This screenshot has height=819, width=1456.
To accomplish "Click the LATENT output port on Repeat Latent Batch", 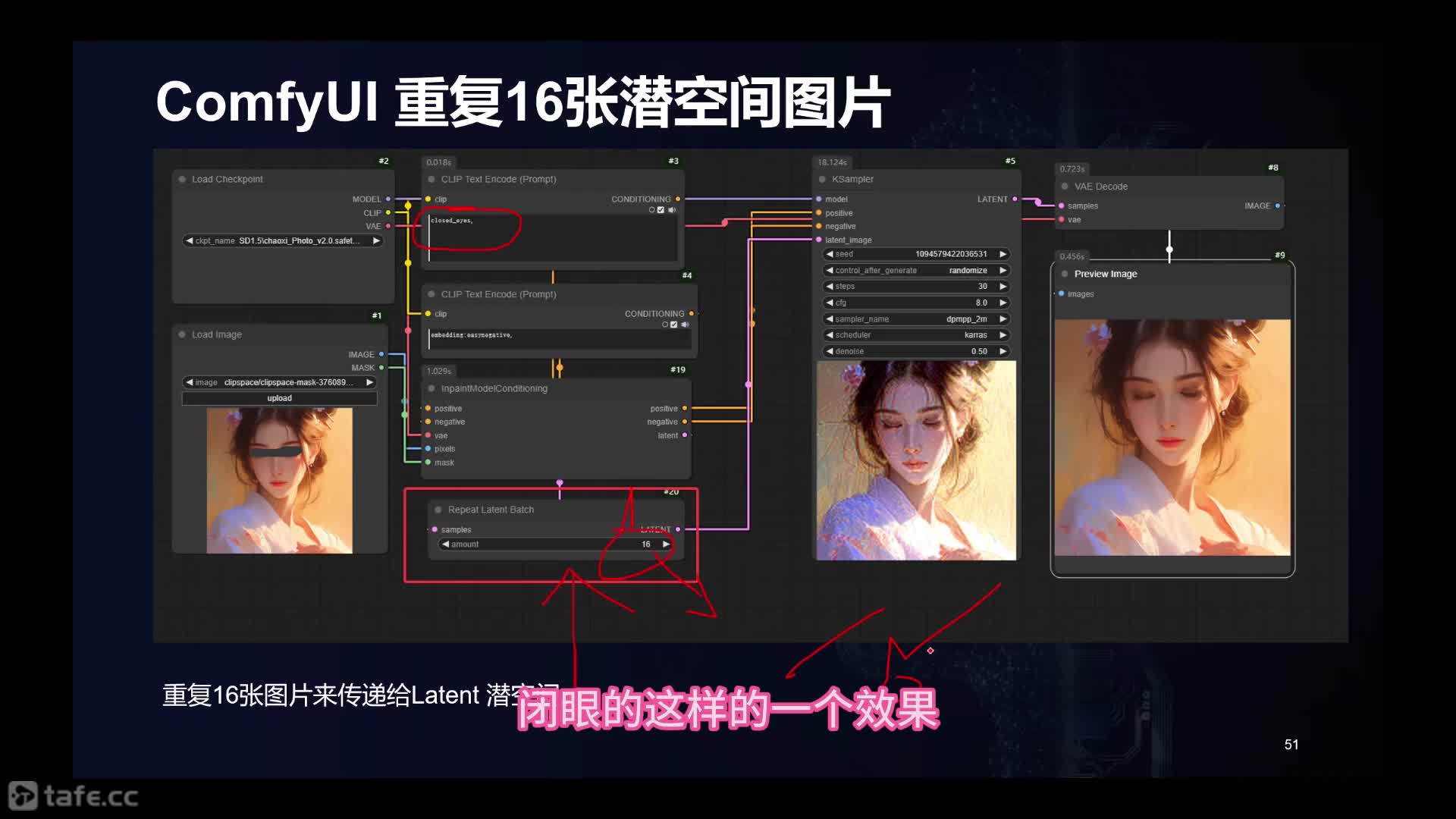I will 678,529.
